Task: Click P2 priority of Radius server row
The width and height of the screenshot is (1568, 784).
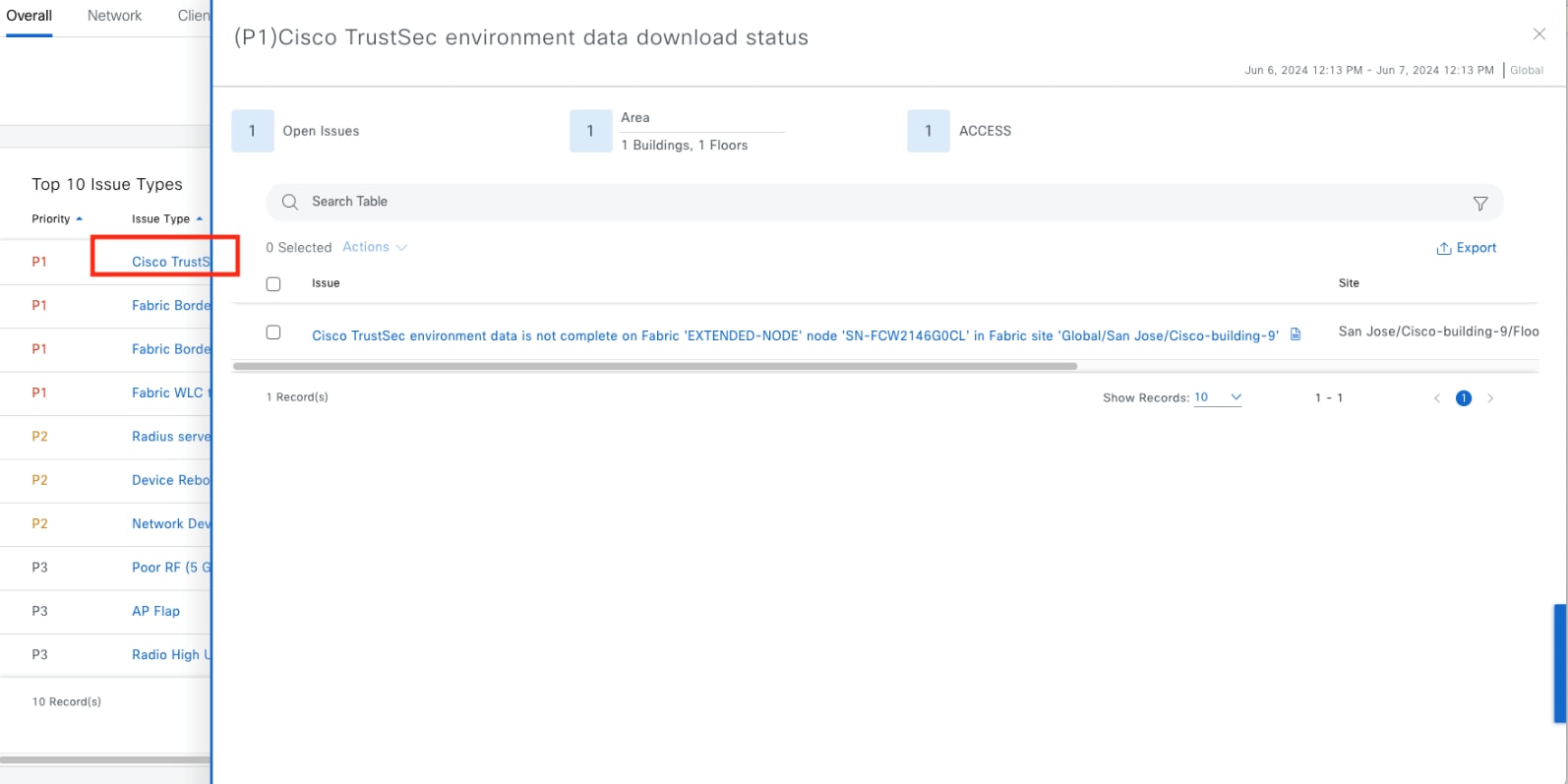Action: tap(39, 437)
